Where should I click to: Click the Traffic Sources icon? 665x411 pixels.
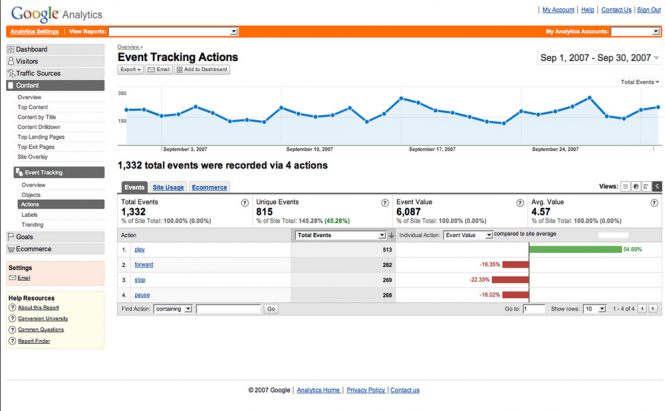tap(11, 73)
